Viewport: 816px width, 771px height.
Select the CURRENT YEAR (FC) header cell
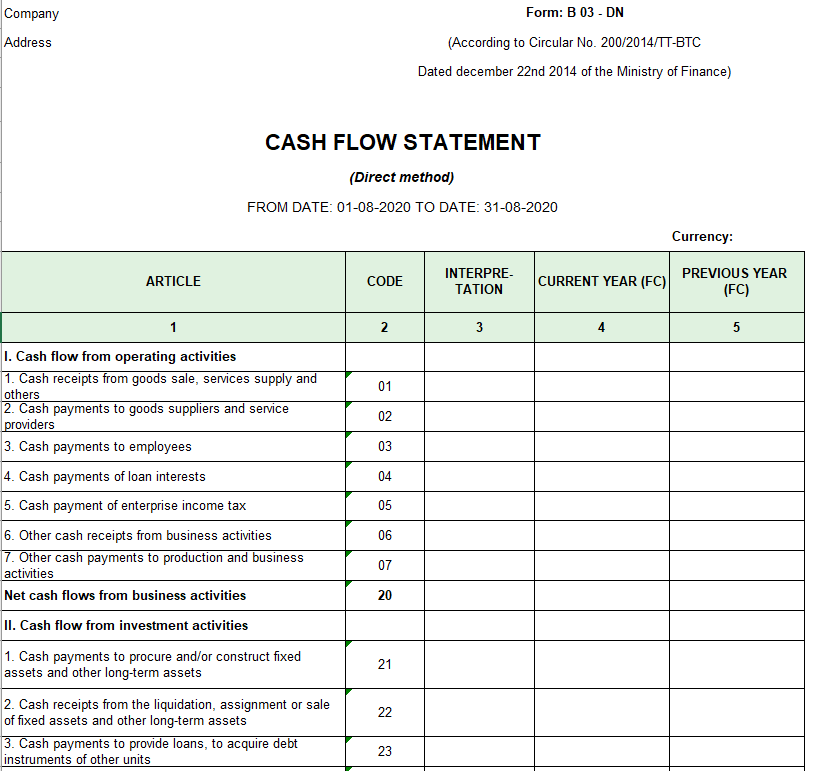601,281
